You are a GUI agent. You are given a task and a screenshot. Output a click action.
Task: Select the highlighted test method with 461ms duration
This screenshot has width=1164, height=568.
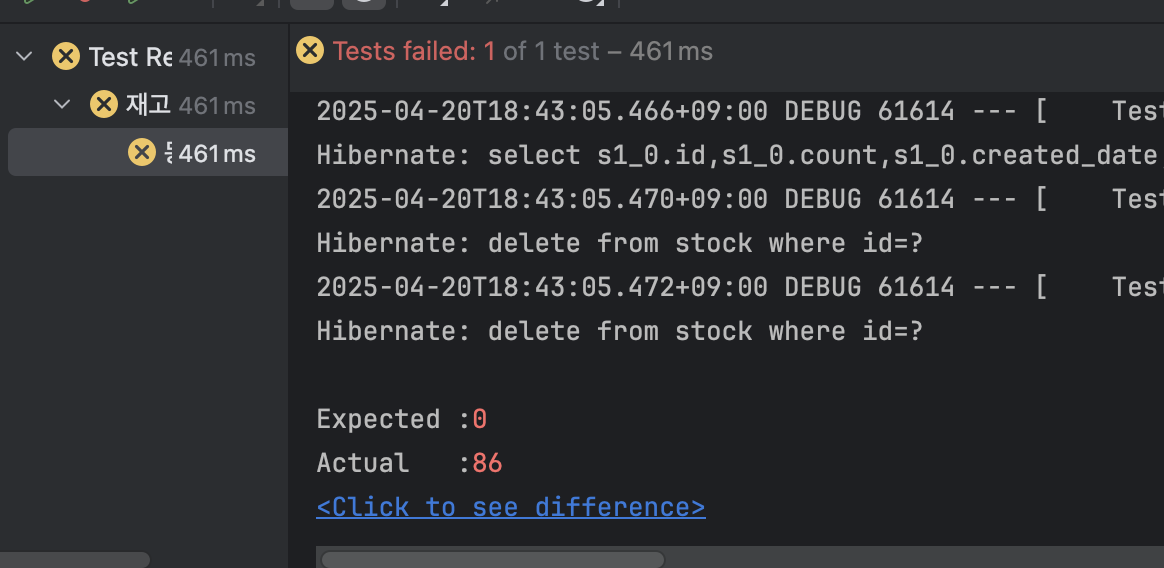pos(148,152)
